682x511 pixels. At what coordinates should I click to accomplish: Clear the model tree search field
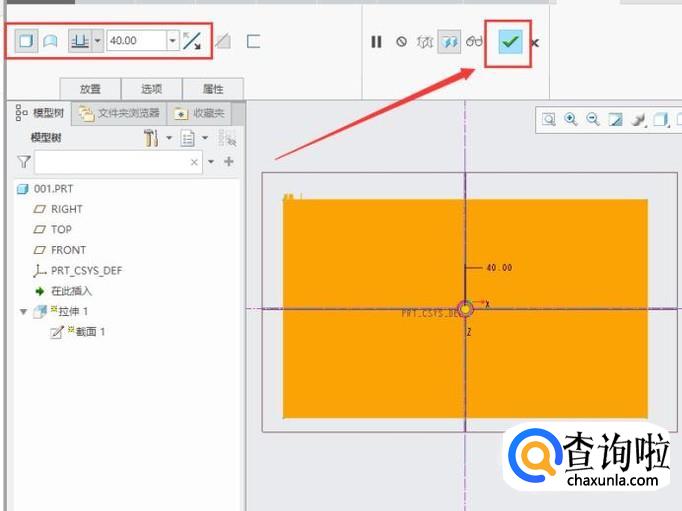194,162
